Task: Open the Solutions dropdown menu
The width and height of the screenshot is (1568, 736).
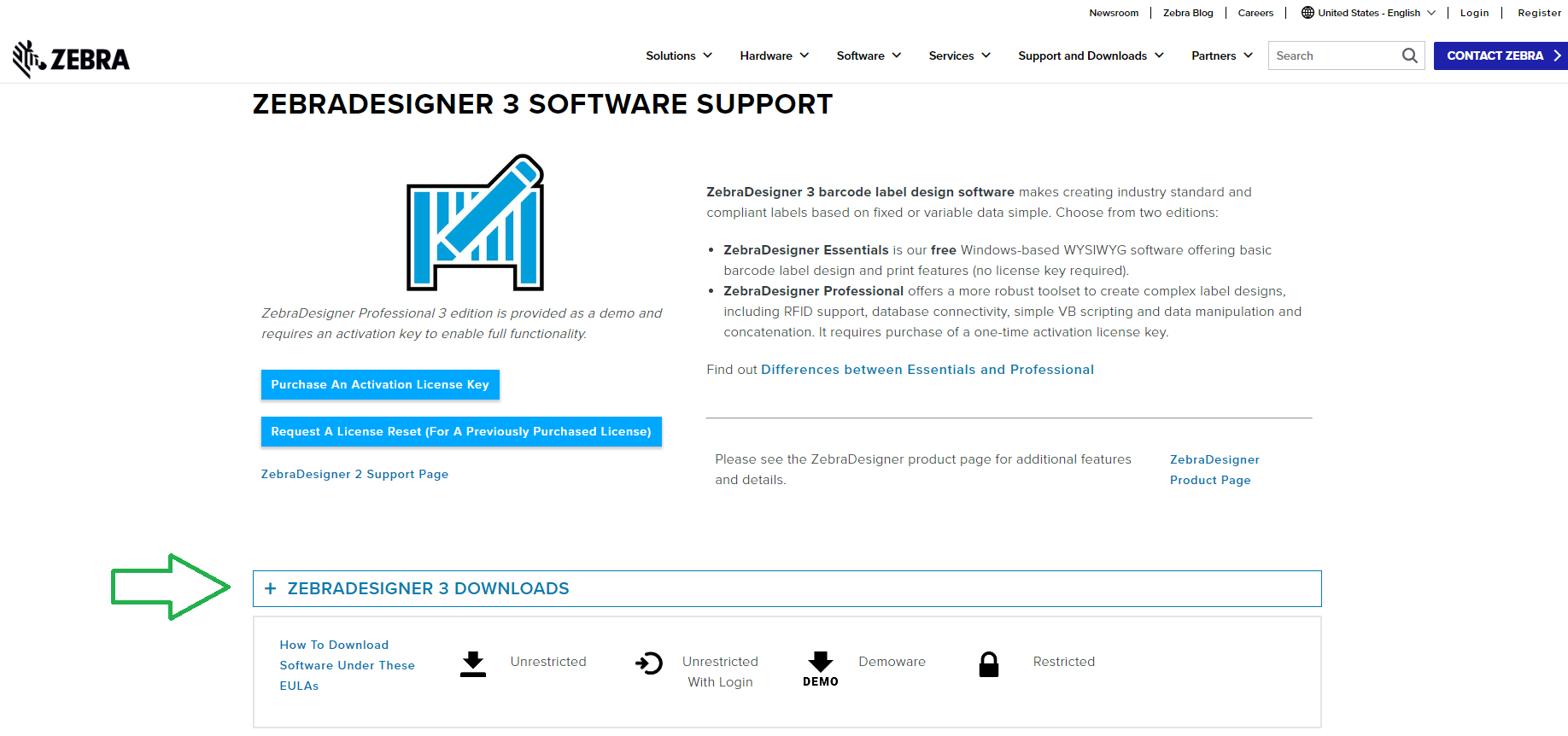Action: (x=679, y=55)
